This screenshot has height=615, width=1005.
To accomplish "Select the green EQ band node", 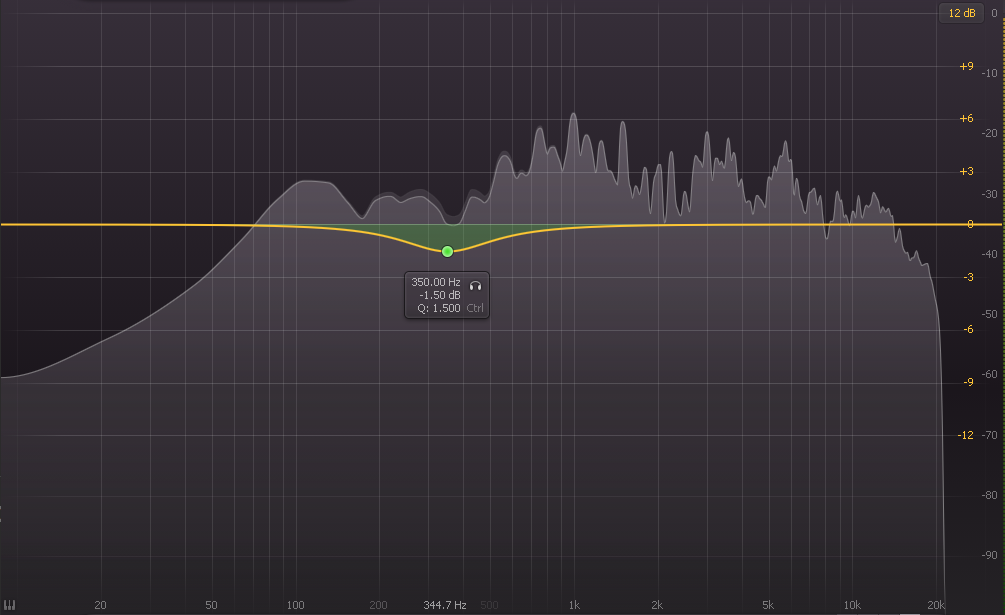I will (447, 251).
